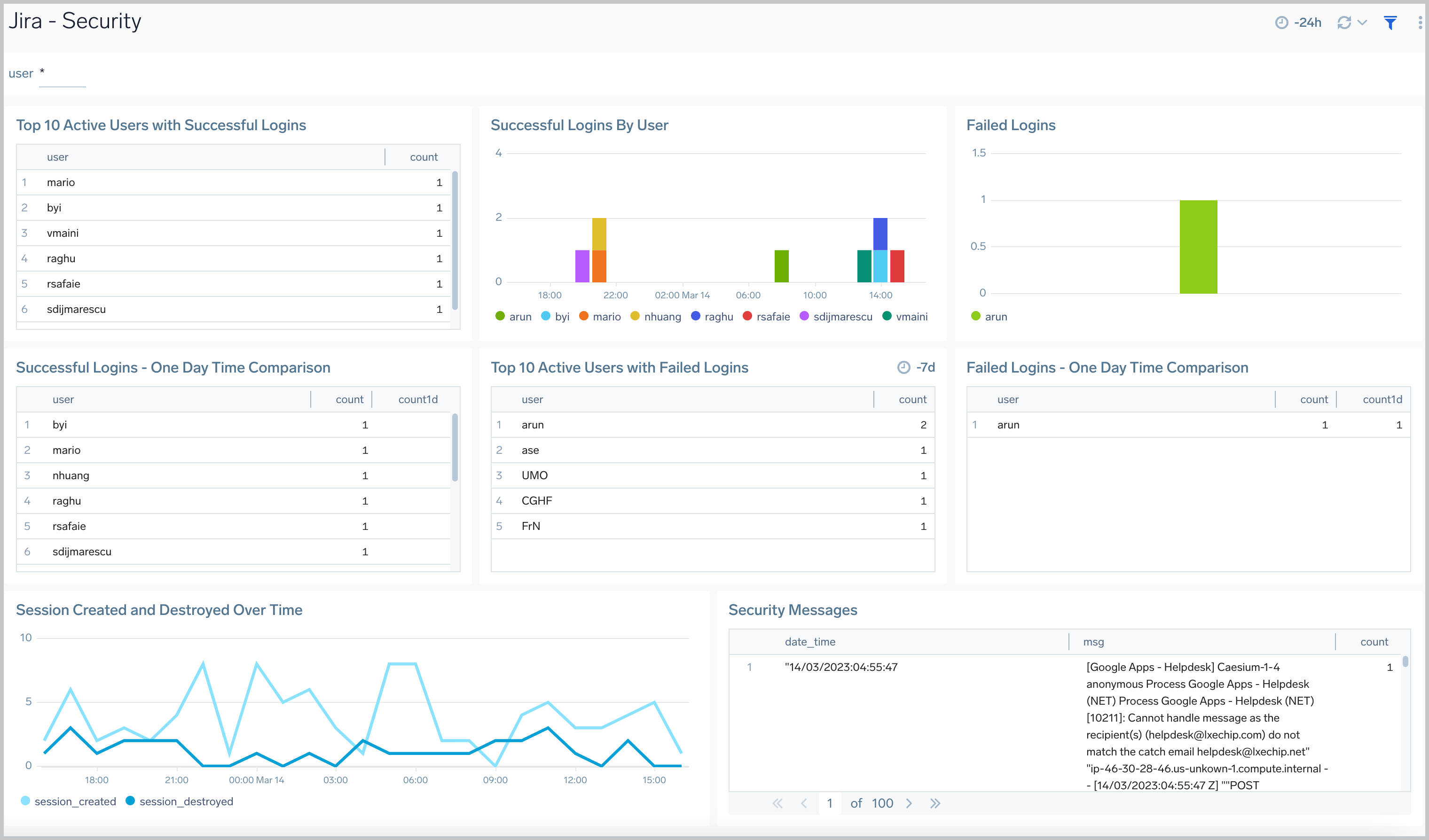Select the nhuang row in the Time Comparison table
This screenshot has height=840, width=1429.
(x=234, y=475)
